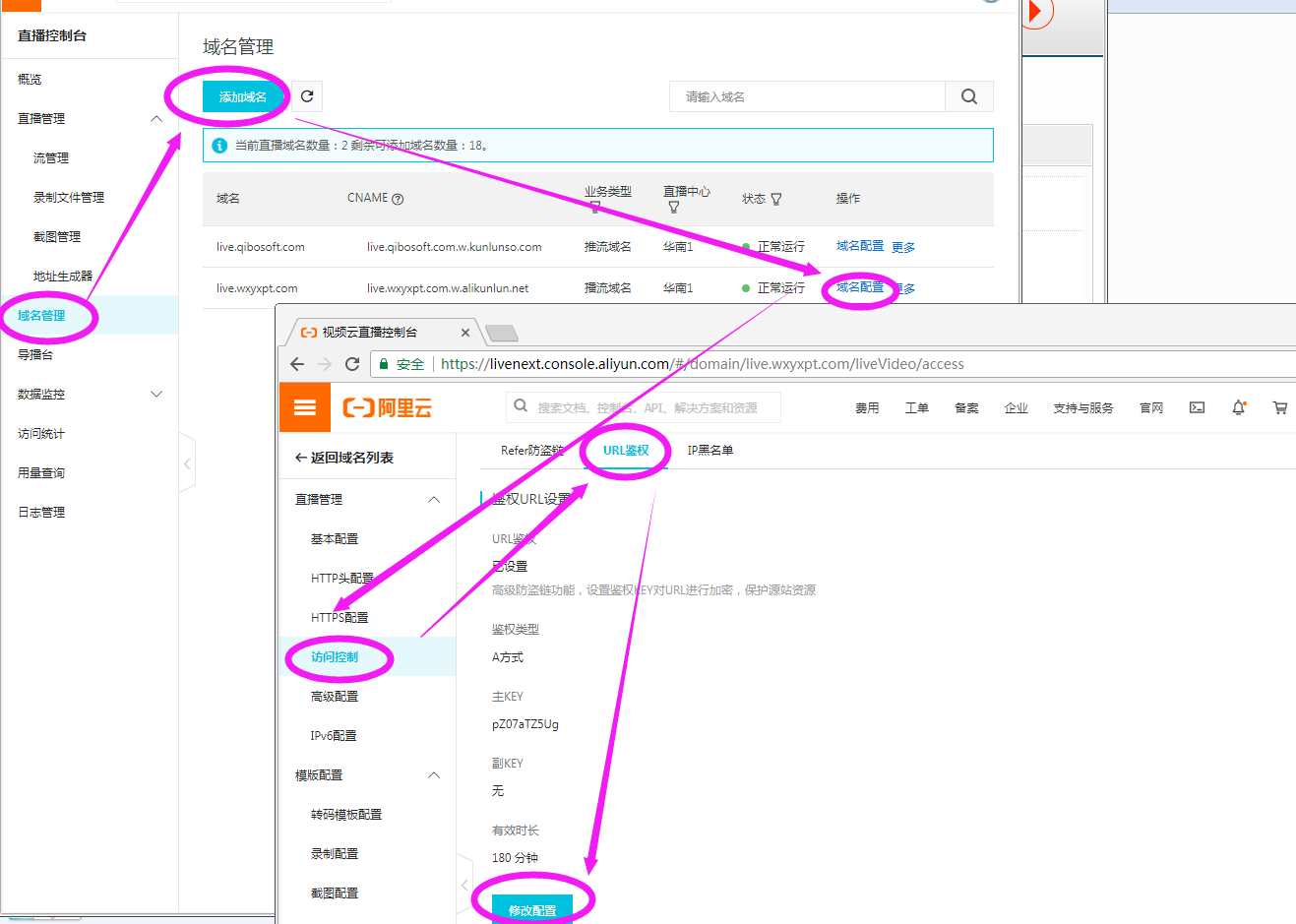Collapse the 直播管理 group in left sidebar

[155, 119]
